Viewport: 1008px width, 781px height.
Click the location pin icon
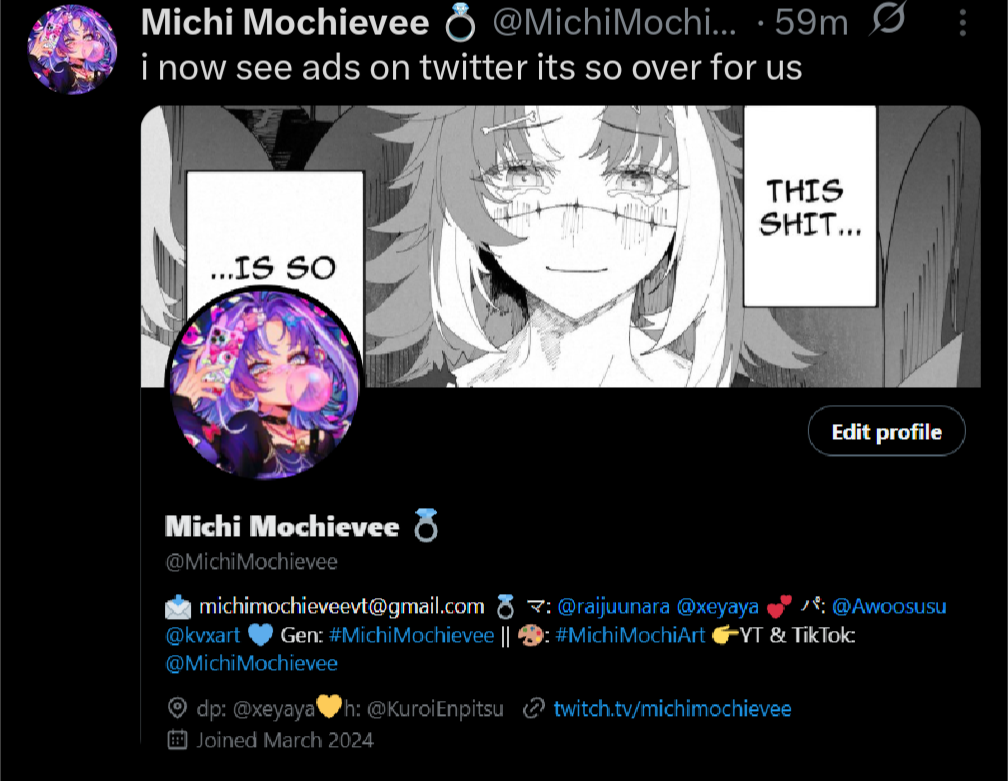[x=177, y=708]
